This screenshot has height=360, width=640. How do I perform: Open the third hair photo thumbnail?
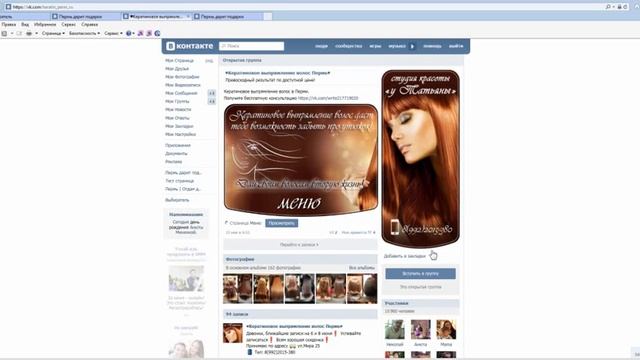pyautogui.click(x=300, y=289)
